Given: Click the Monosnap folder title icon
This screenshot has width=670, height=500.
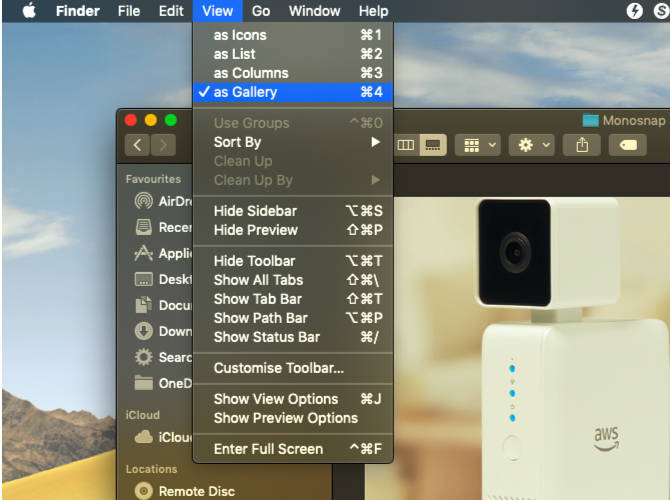Looking at the screenshot, I should pos(591,121).
